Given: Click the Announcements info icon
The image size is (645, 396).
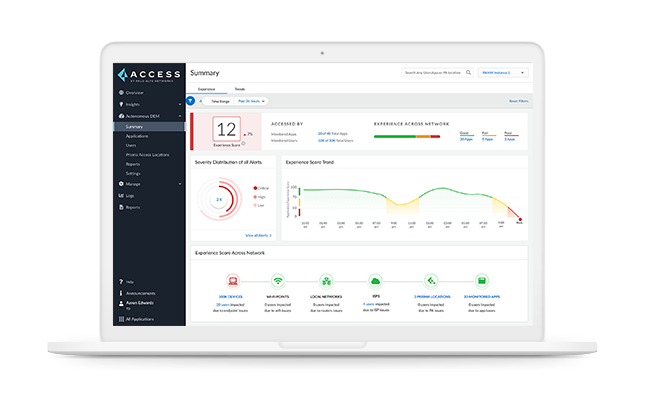Looking at the screenshot, I should [121, 293].
